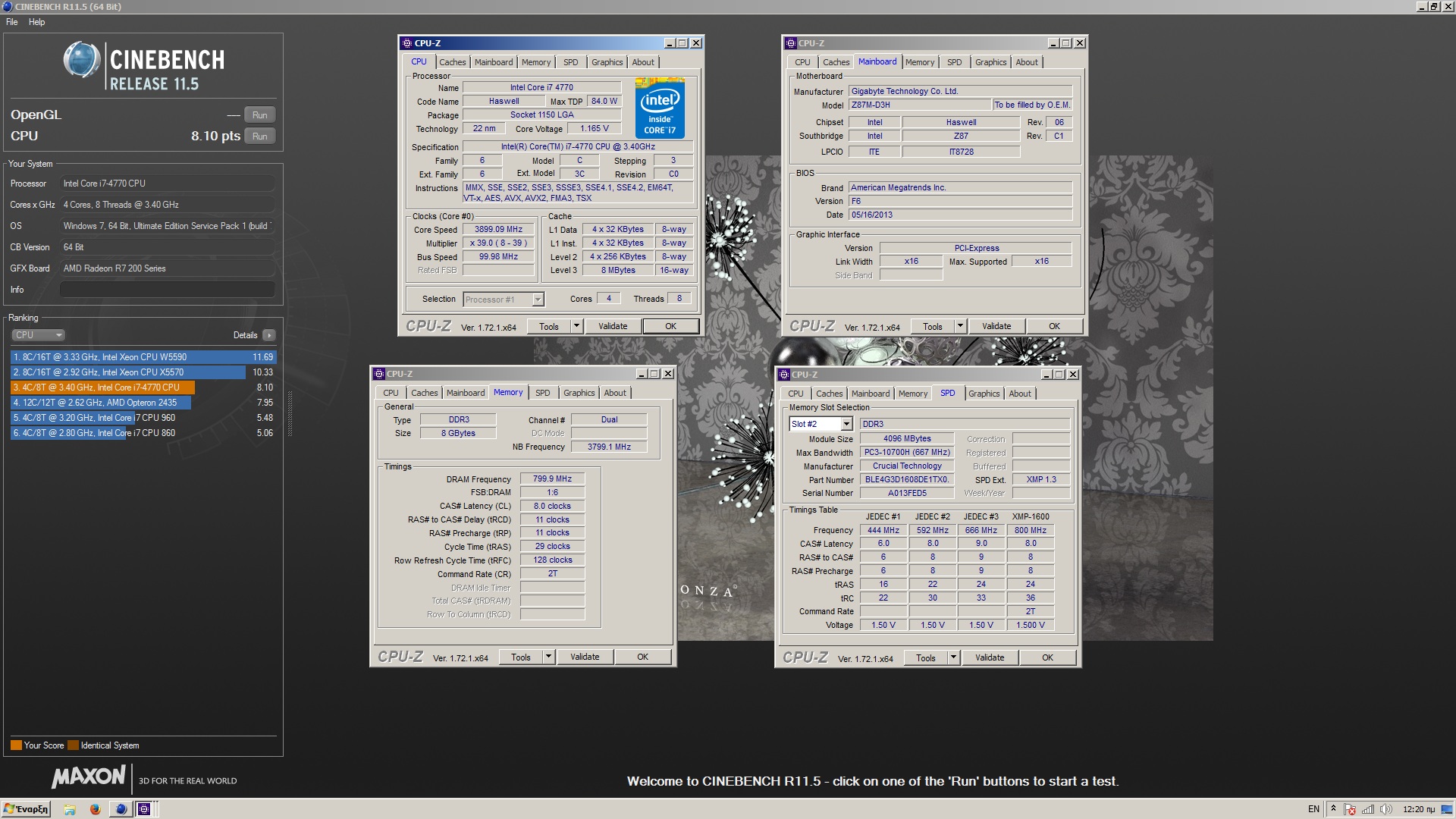Open Tools dropdown arrow in Mainboard window

coord(960,326)
